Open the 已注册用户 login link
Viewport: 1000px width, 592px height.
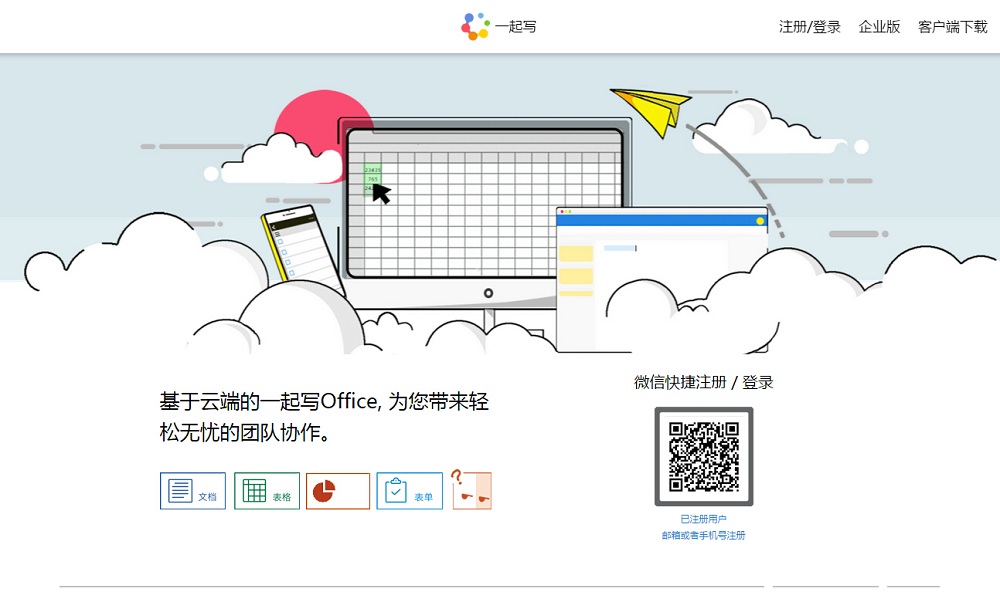[703, 519]
